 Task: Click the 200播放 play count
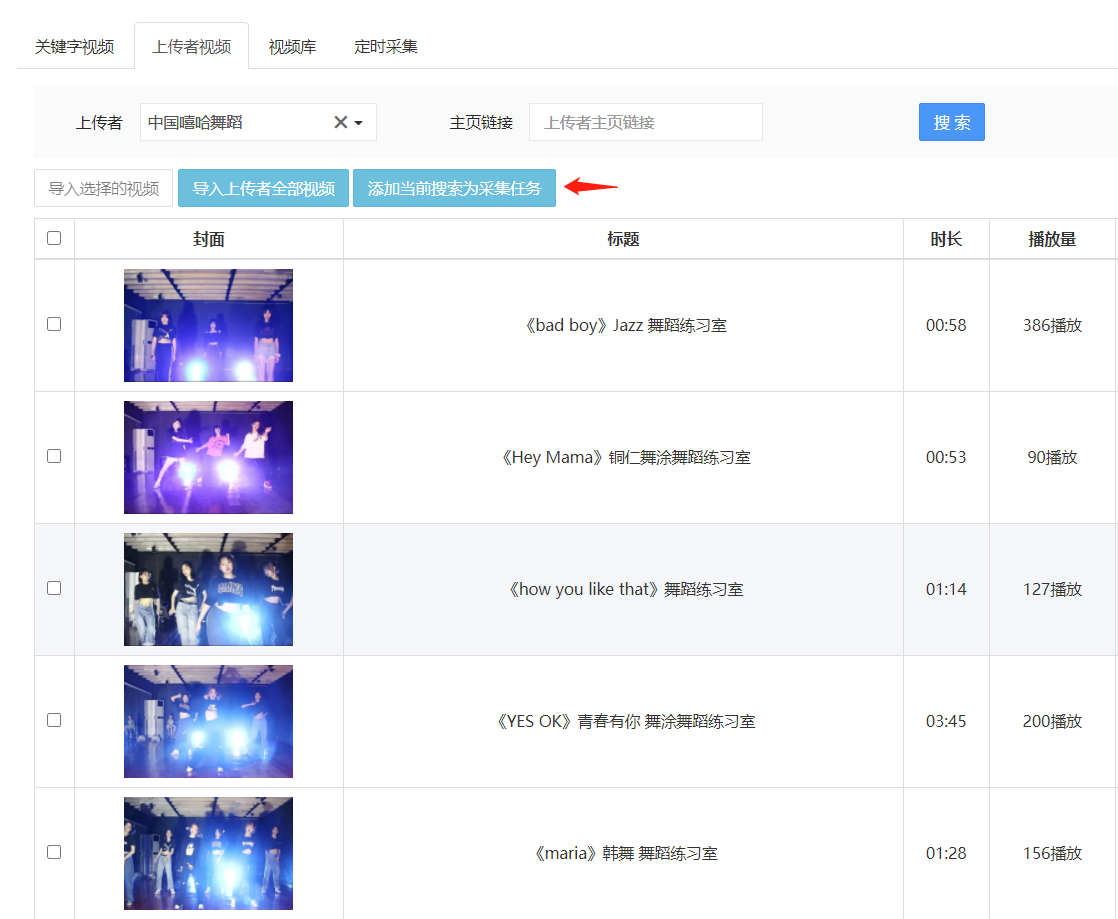pos(1052,721)
